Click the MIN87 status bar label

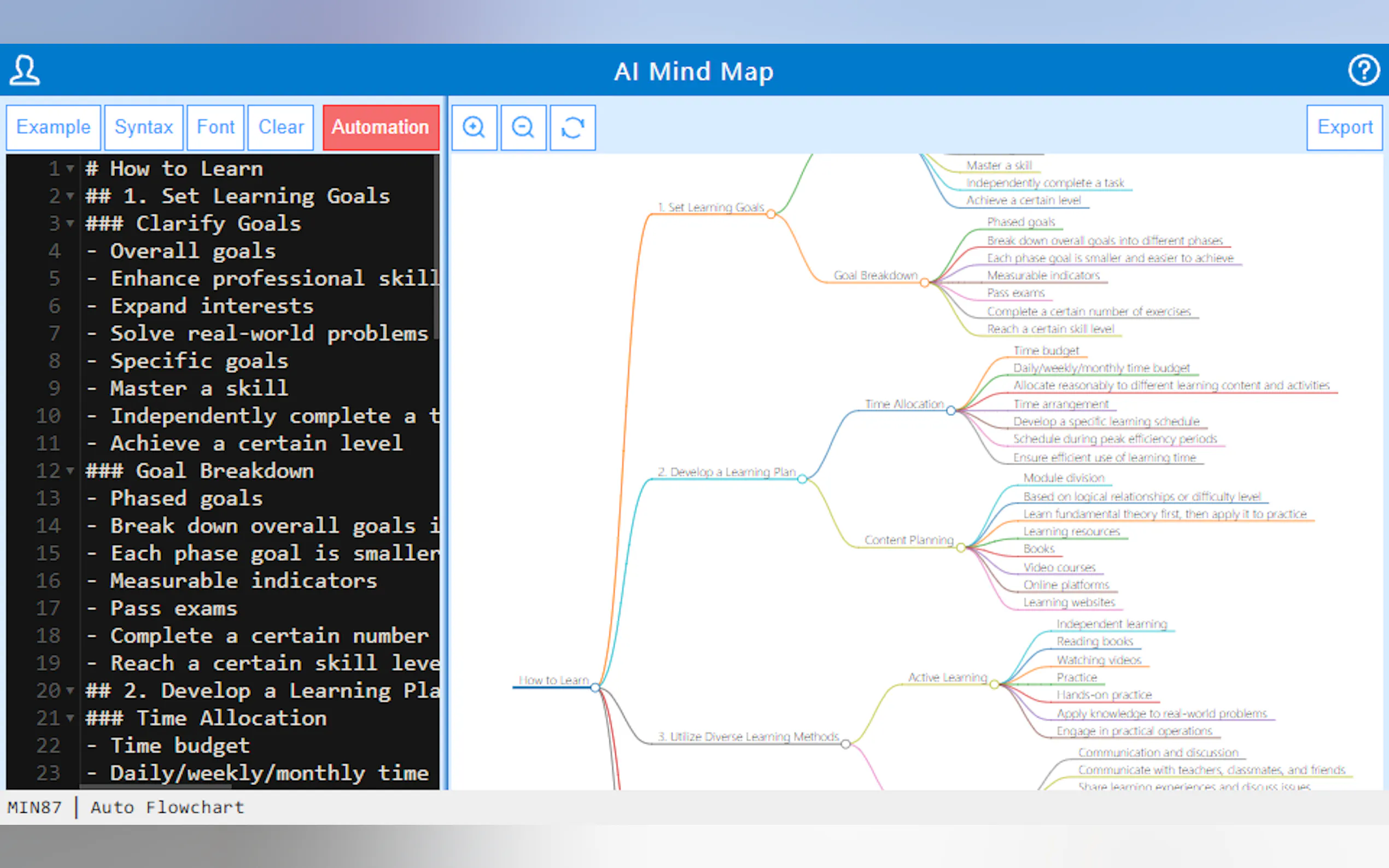click(34, 807)
